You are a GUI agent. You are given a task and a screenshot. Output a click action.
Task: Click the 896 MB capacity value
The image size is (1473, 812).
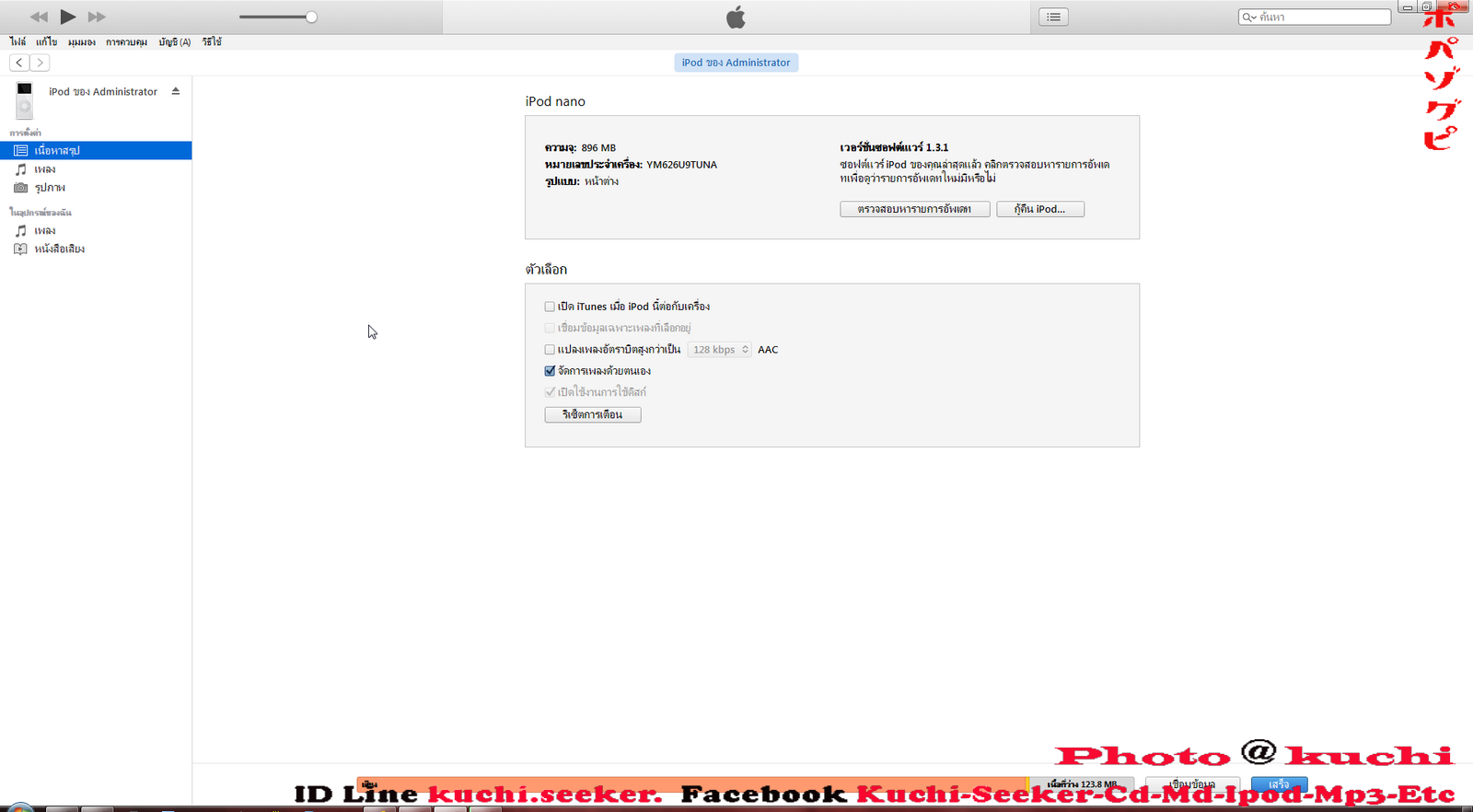click(598, 147)
